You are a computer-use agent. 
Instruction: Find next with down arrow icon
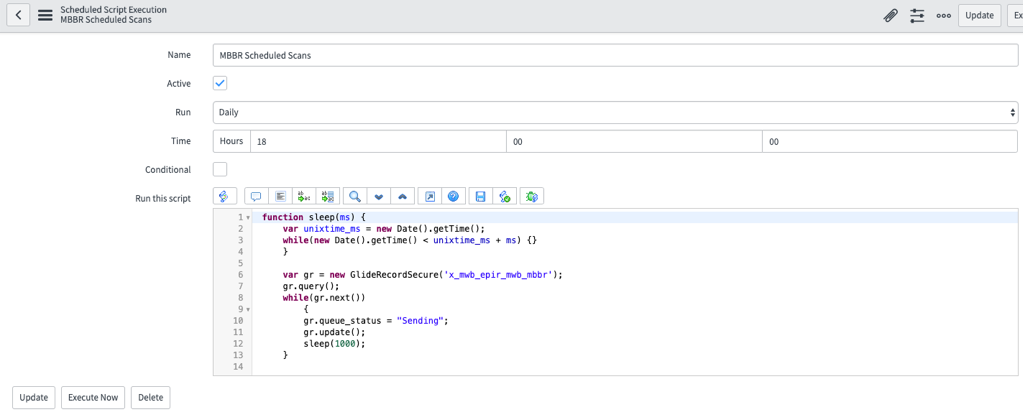point(378,196)
